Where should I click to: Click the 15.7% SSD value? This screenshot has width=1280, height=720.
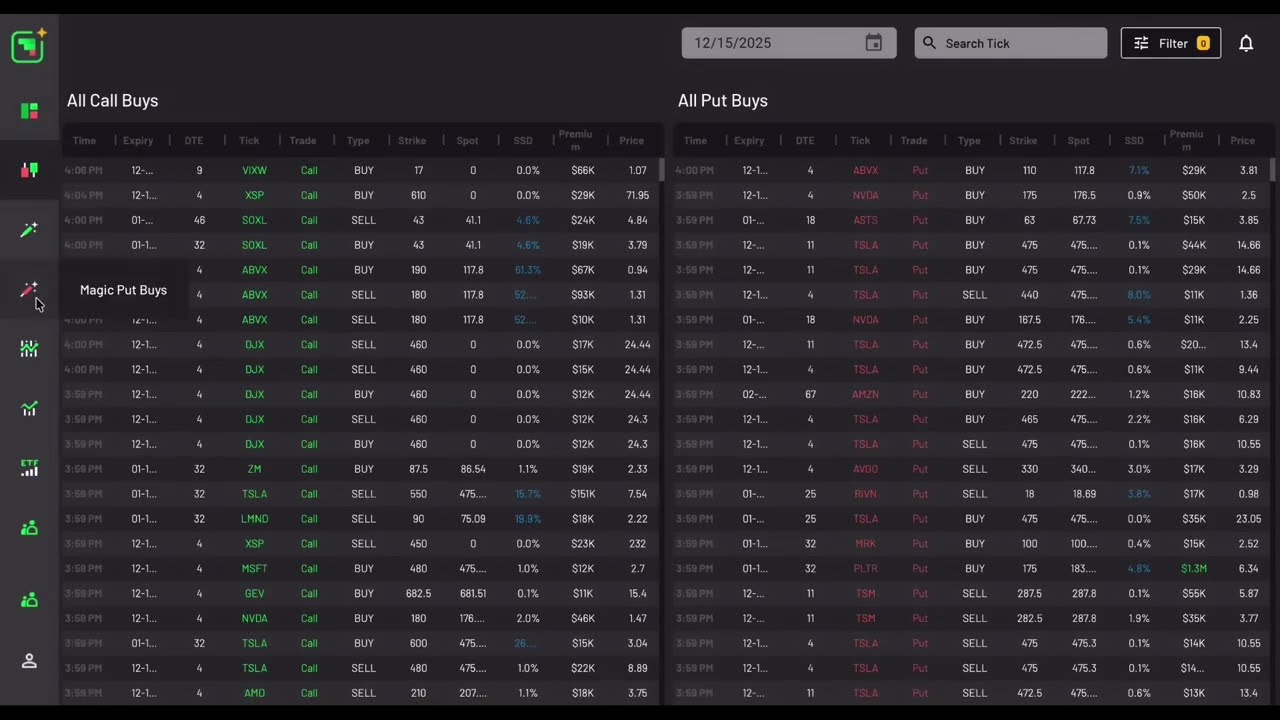coord(528,494)
